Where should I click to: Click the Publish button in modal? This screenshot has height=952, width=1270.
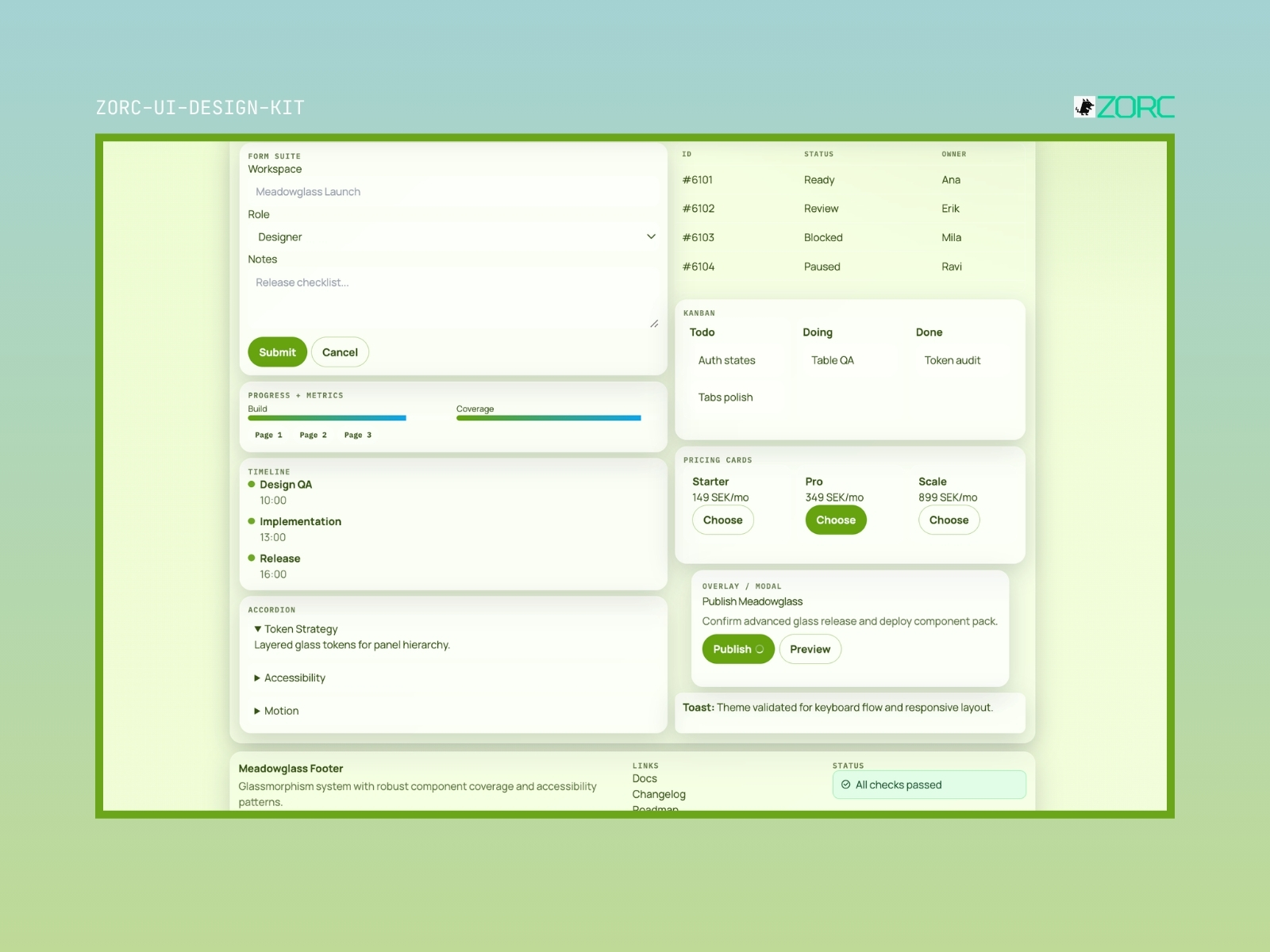738,649
